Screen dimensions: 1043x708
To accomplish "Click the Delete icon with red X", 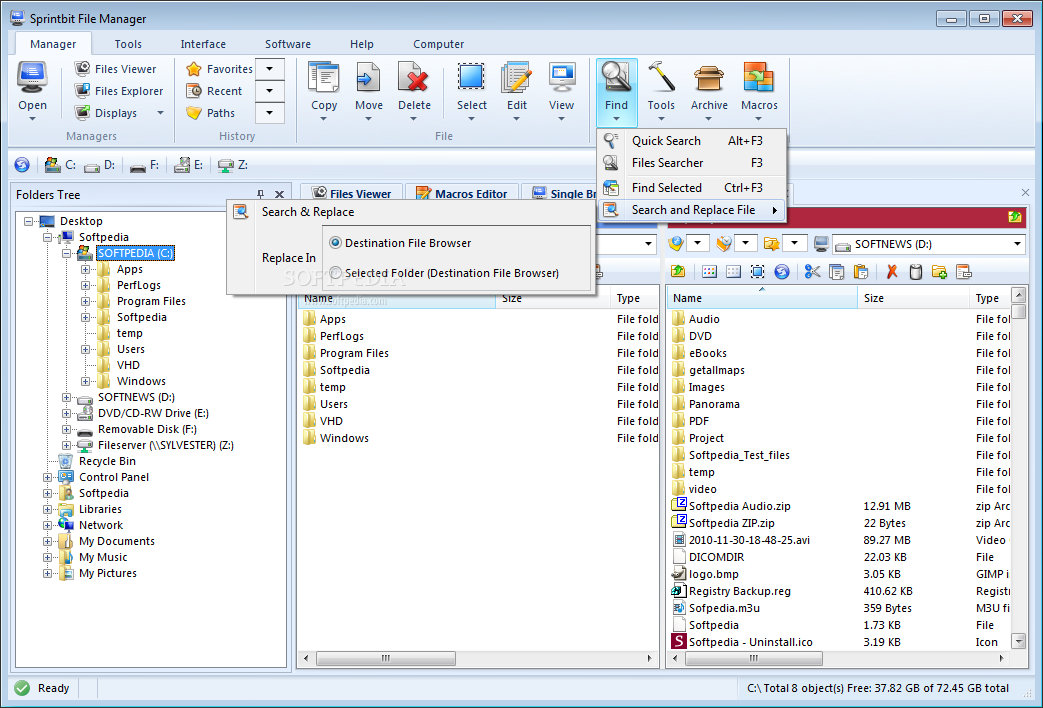I will pos(414,79).
